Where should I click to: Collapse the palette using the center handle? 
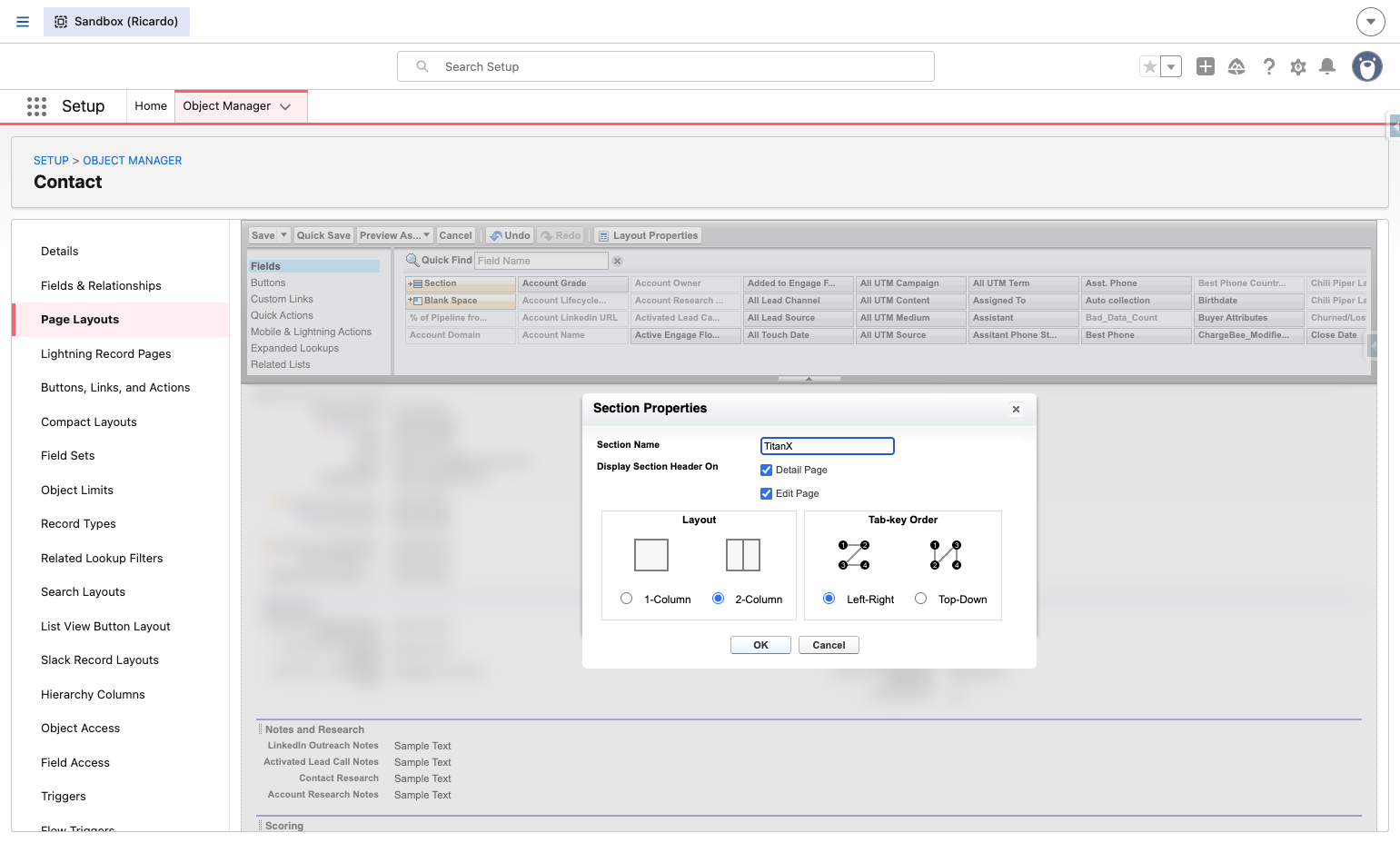click(809, 378)
